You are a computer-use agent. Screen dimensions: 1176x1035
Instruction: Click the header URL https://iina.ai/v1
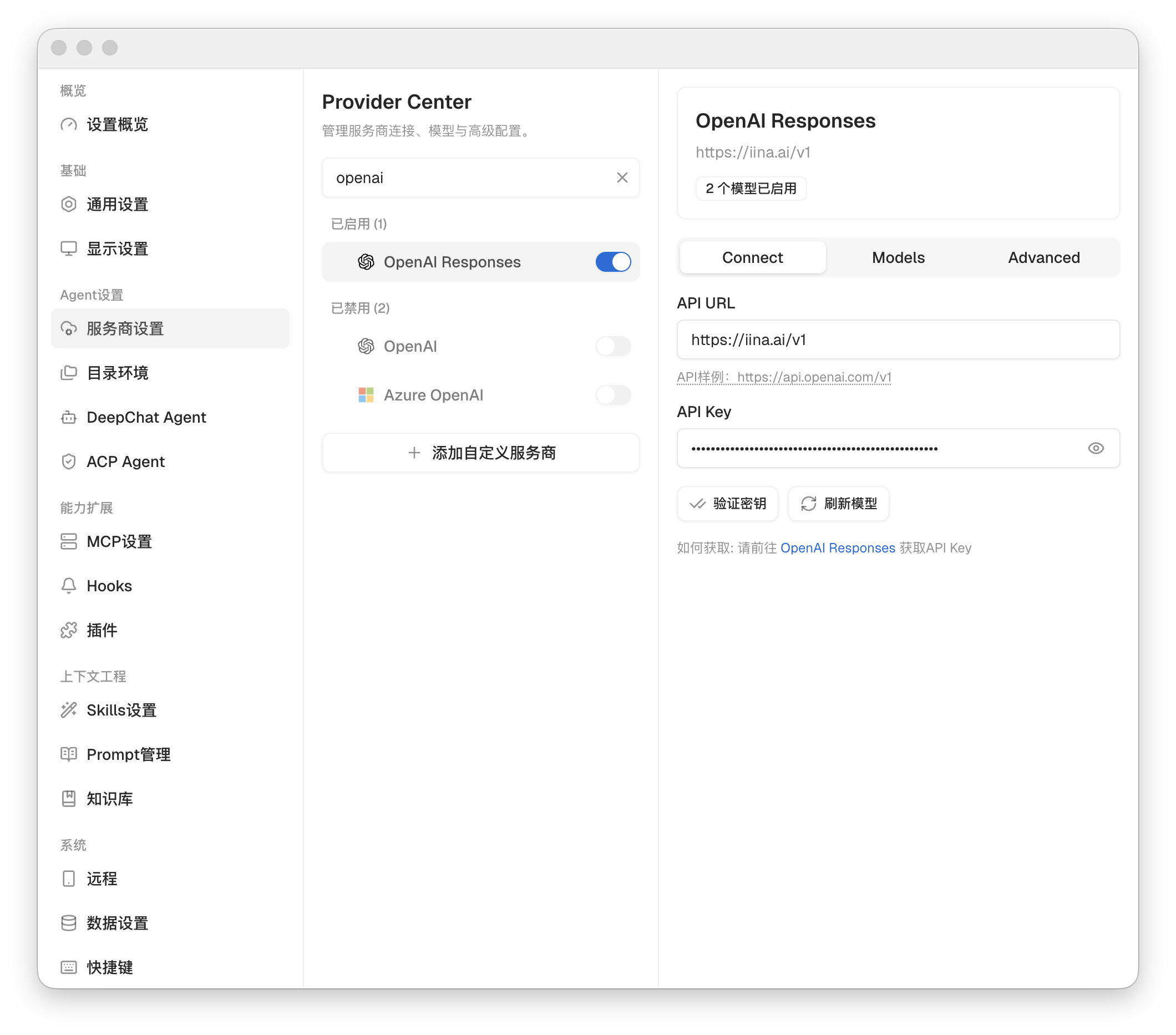coord(753,152)
